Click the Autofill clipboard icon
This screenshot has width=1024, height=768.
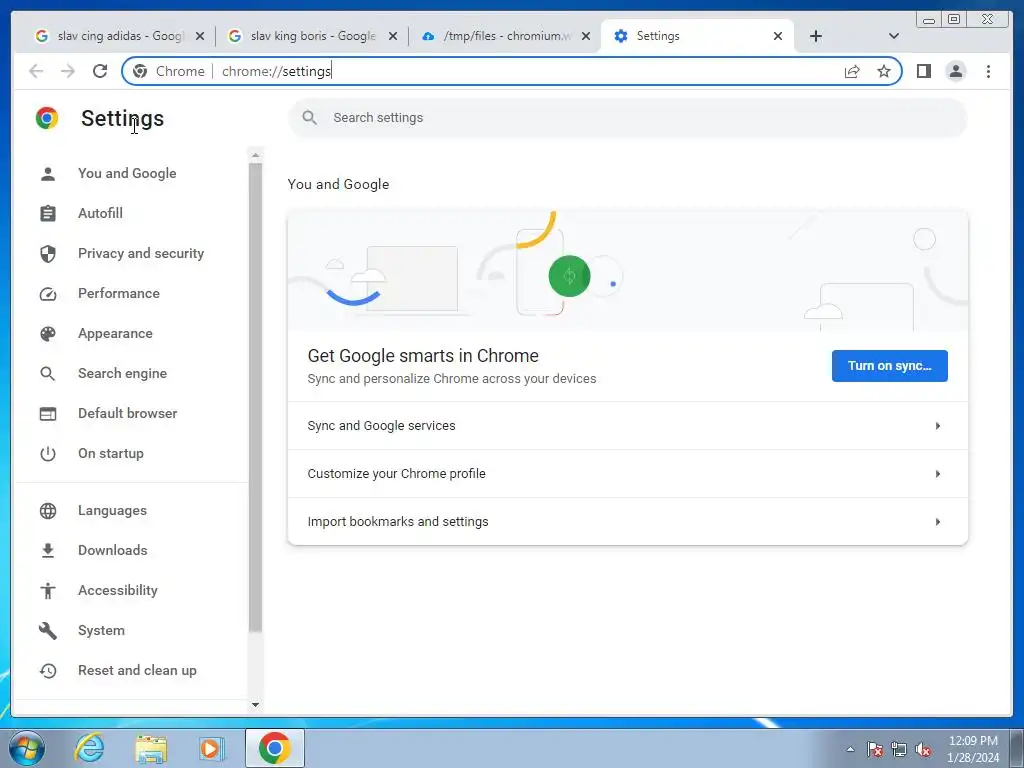click(48, 214)
